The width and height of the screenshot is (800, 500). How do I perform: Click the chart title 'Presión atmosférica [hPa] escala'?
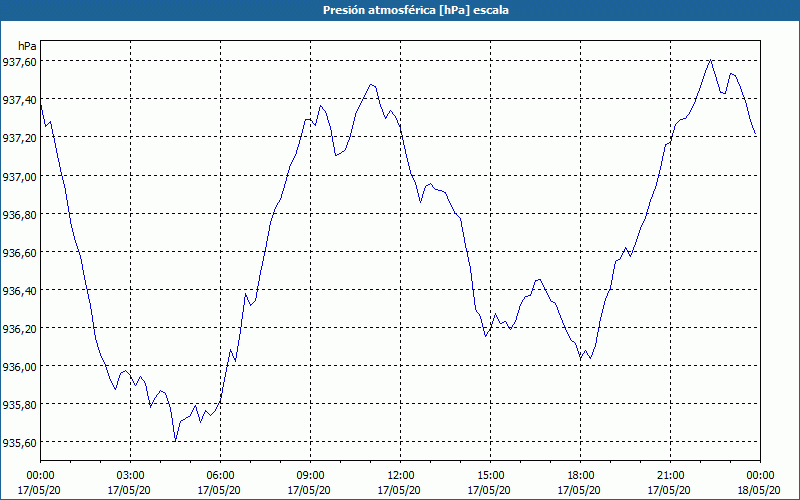(416, 10)
